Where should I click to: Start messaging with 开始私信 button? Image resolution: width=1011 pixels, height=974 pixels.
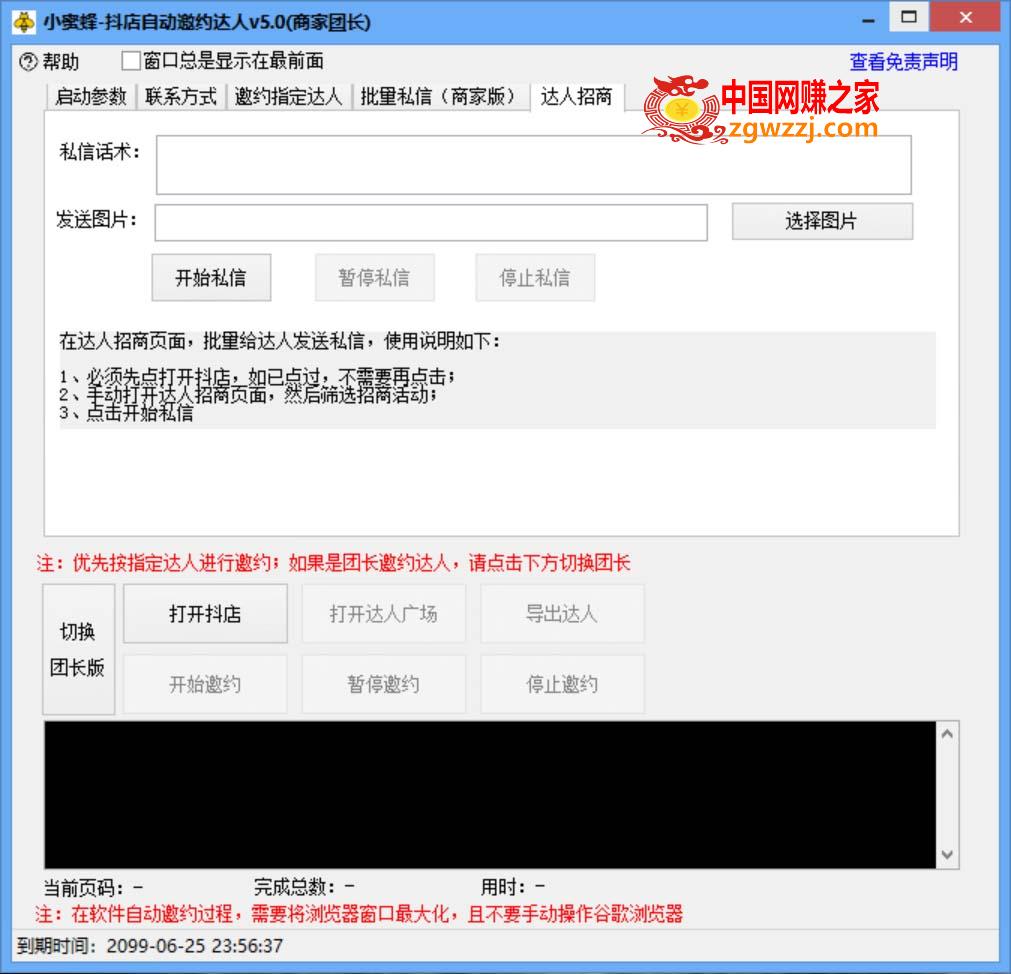211,277
